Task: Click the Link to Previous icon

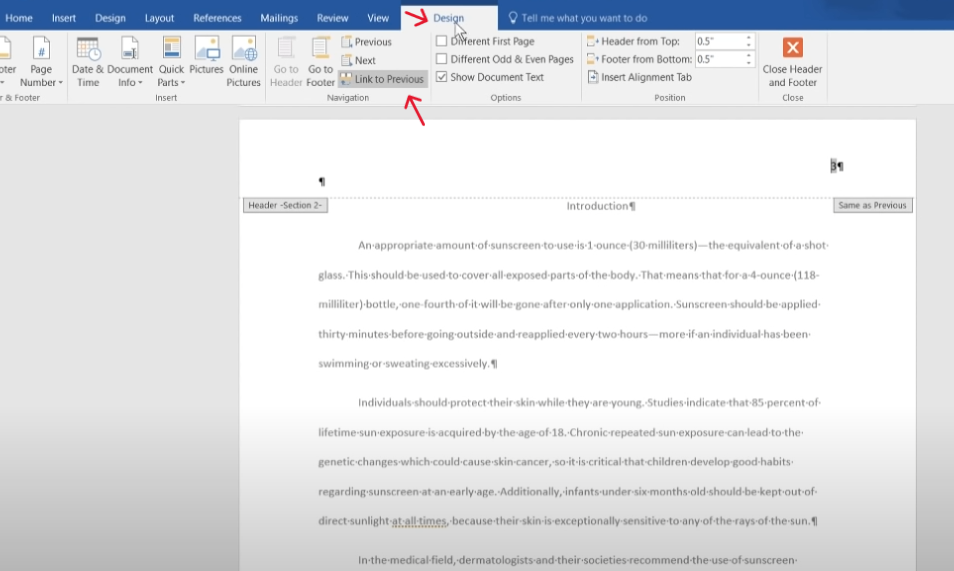Action: [x=346, y=79]
